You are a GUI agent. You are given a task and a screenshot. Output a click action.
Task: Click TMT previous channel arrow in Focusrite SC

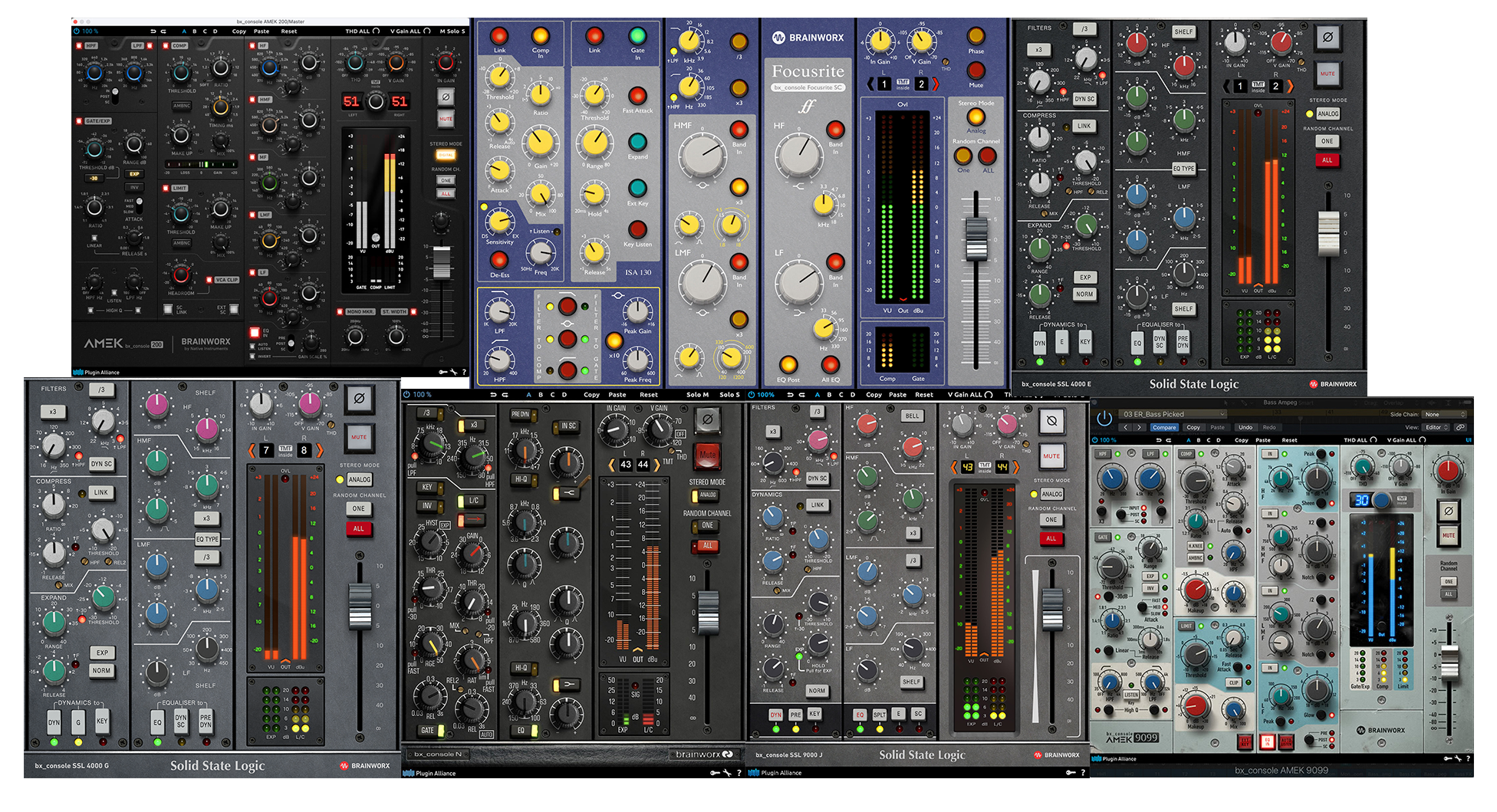pos(870,84)
